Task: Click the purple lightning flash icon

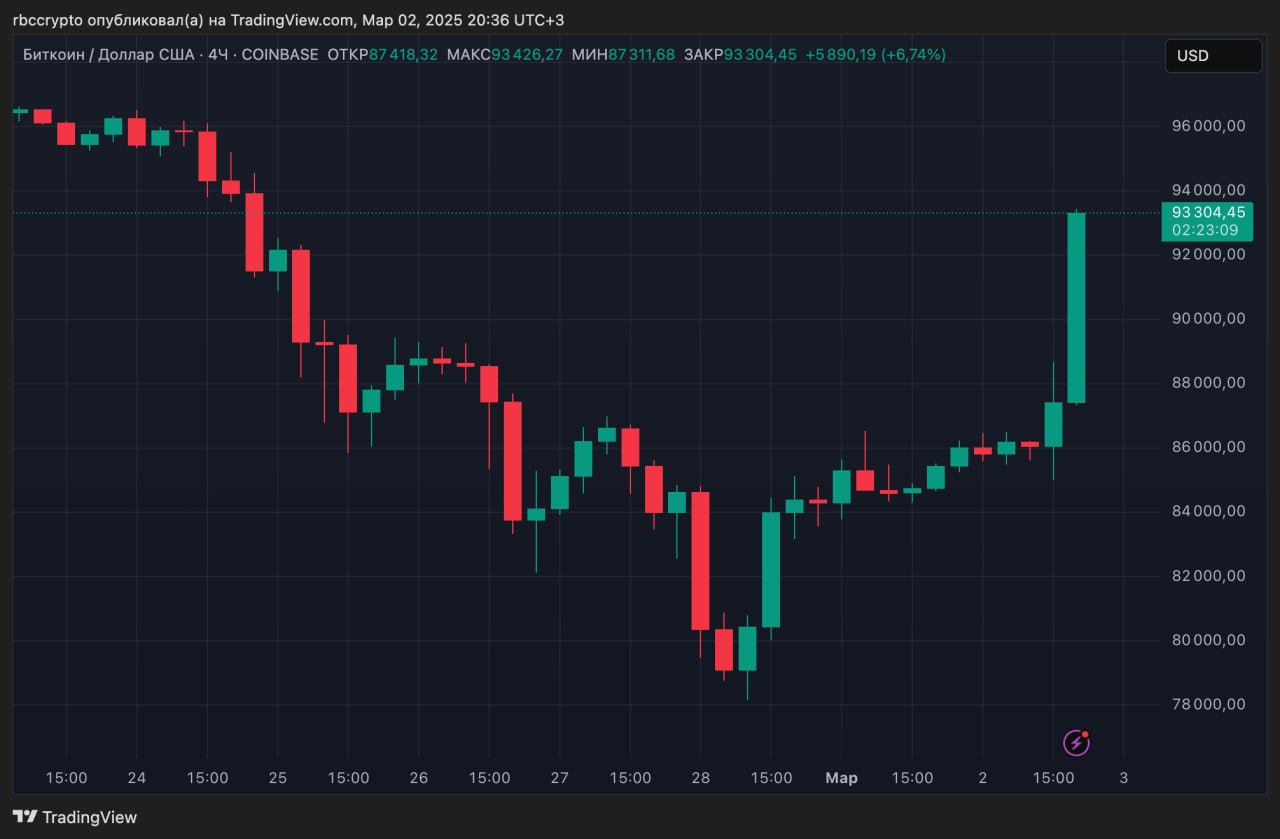Action: tap(1075, 742)
